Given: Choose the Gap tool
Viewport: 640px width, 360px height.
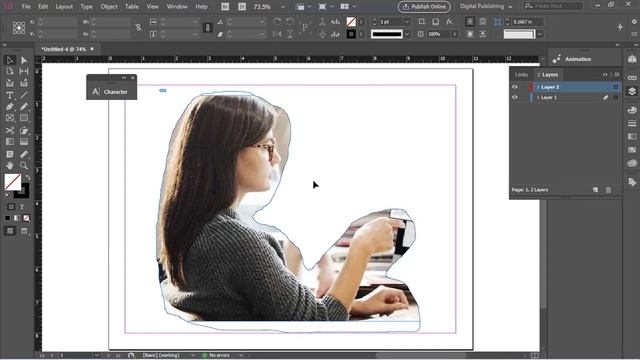Looking at the screenshot, I should tap(24, 71).
